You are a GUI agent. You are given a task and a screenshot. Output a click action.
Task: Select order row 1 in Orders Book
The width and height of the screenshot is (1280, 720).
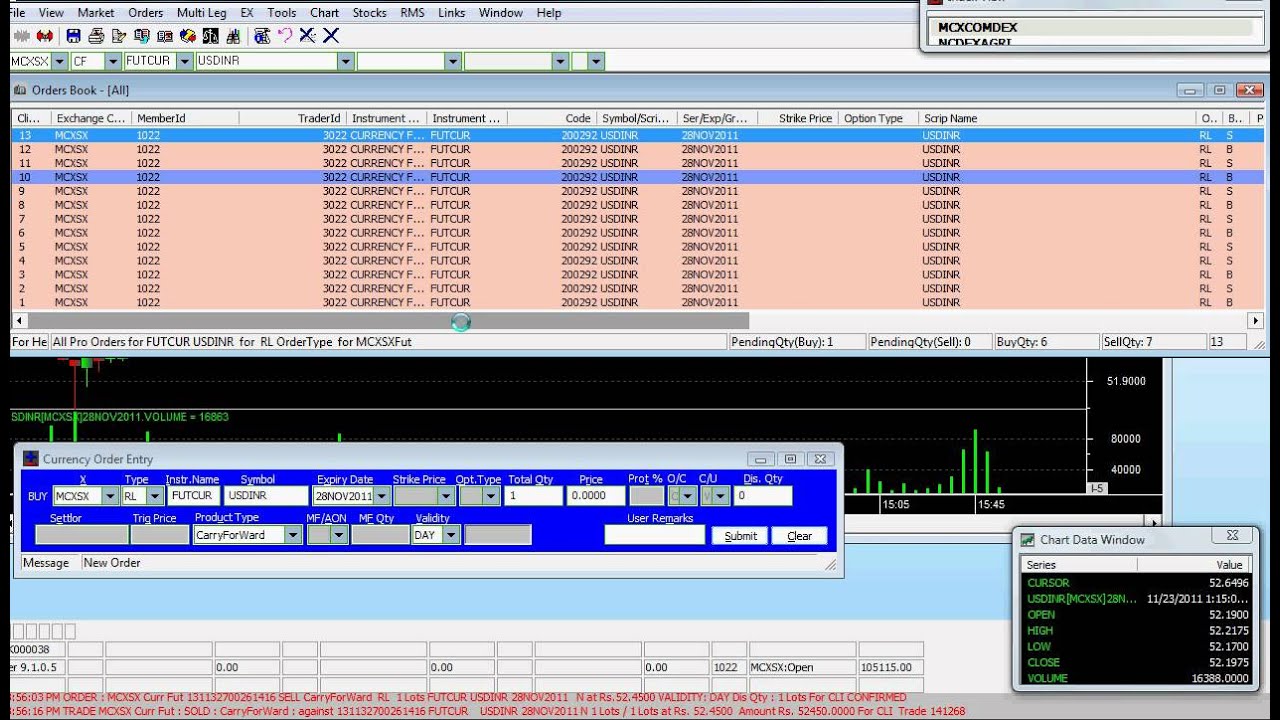coord(637,302)
